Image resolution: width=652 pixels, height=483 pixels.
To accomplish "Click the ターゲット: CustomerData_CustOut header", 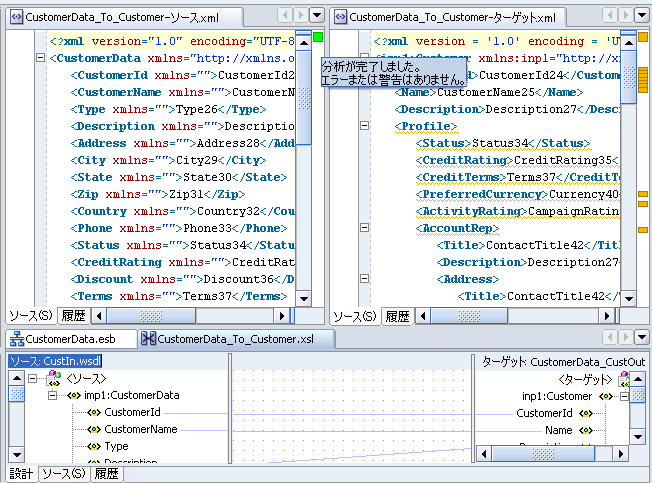I will [x=563, y=362].
